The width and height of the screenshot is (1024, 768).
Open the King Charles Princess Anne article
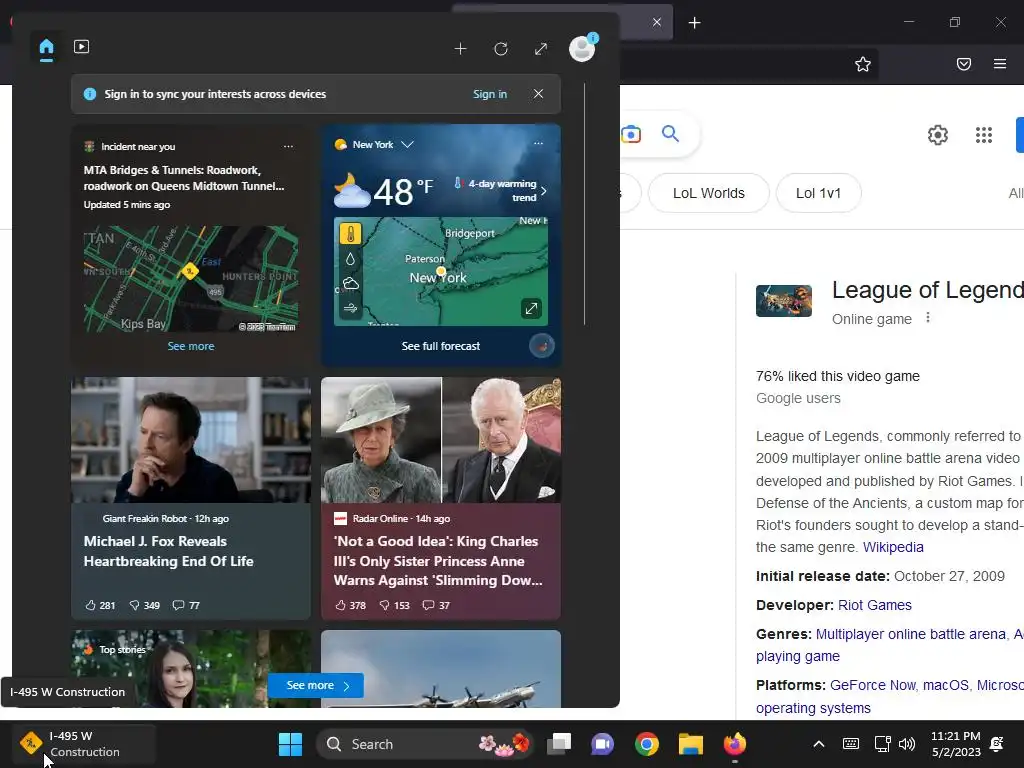(x=438, y=560)
